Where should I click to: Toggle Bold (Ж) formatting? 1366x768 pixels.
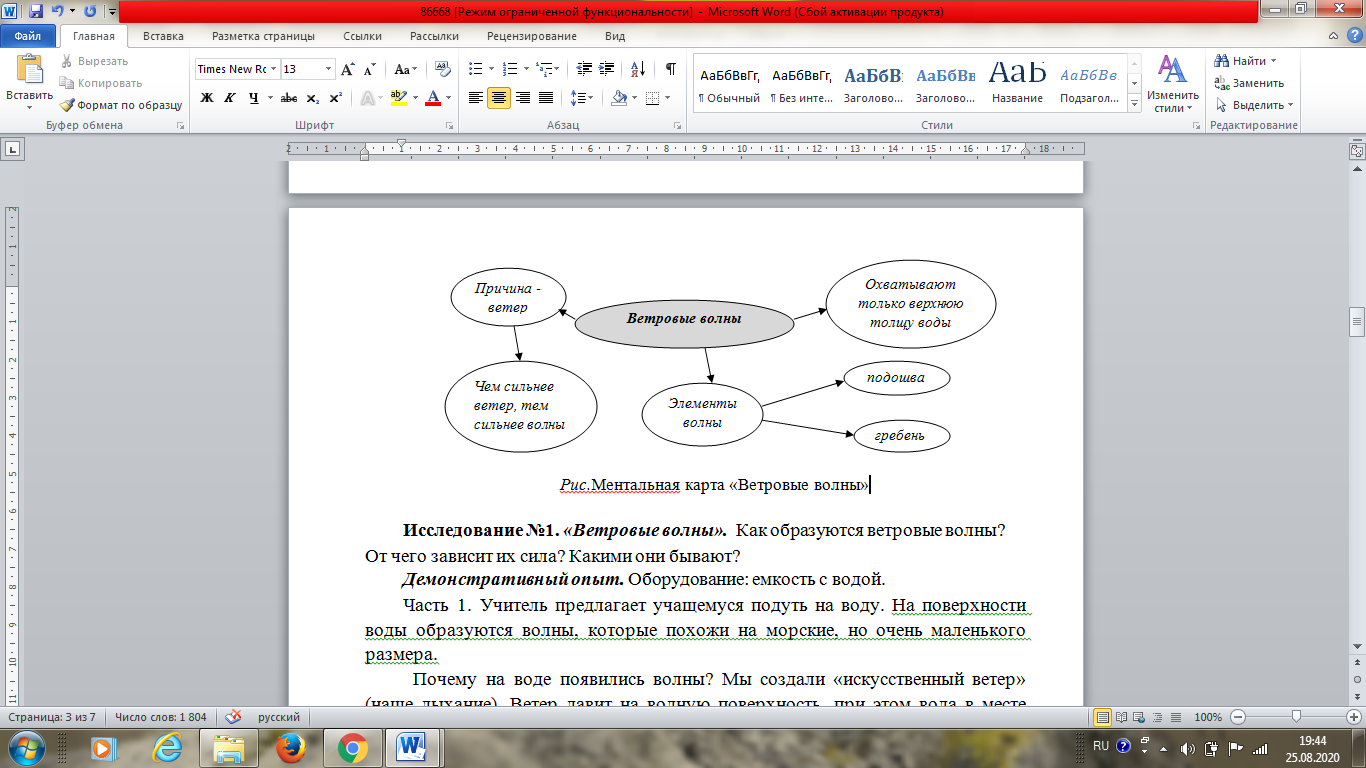tap(207, 98)
